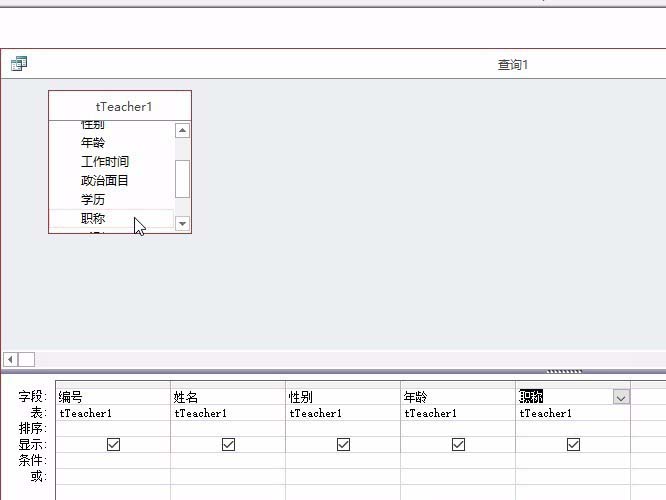Click the 年龄 field cell in grid

[x=458, y=397]
